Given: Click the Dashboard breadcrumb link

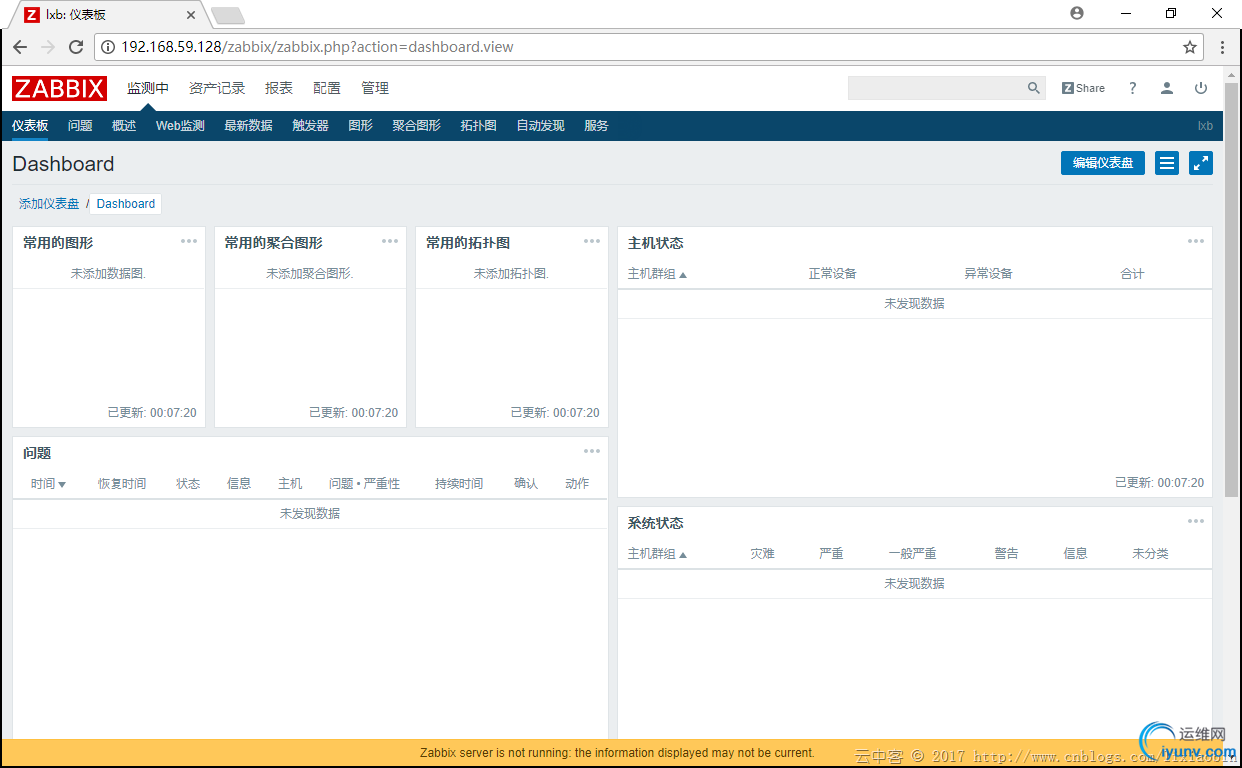Looking at the screenshot, I should (x=126, y=204).
